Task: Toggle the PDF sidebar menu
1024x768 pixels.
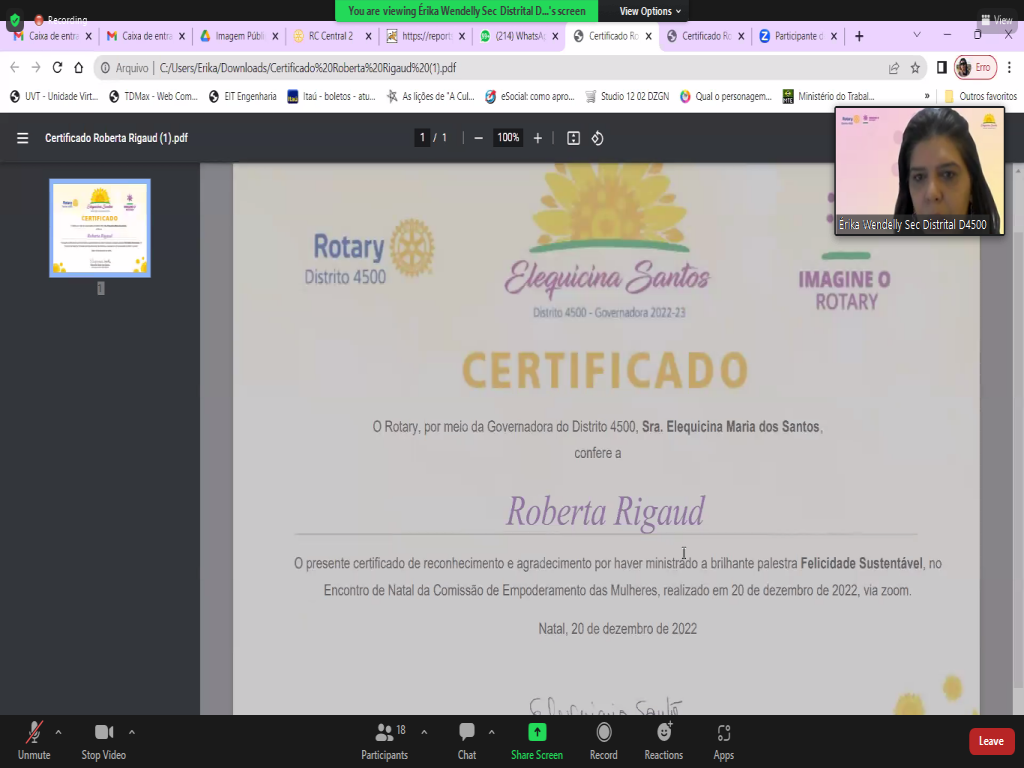Action: click(22, 138)
